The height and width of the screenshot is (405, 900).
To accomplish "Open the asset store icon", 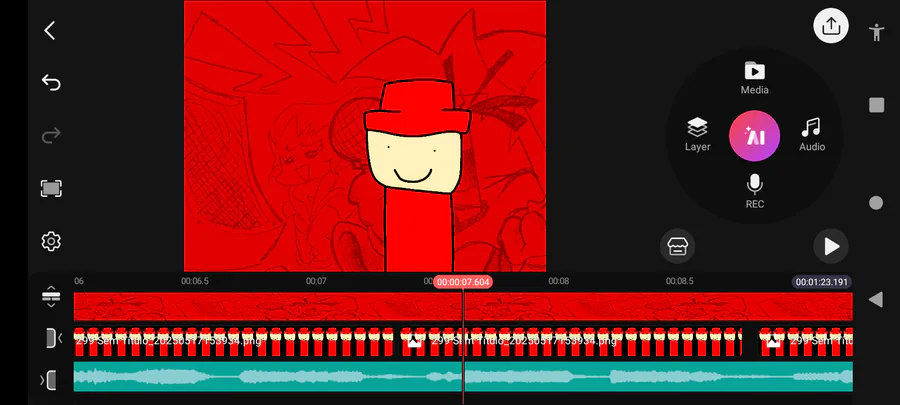I will 677,246.
